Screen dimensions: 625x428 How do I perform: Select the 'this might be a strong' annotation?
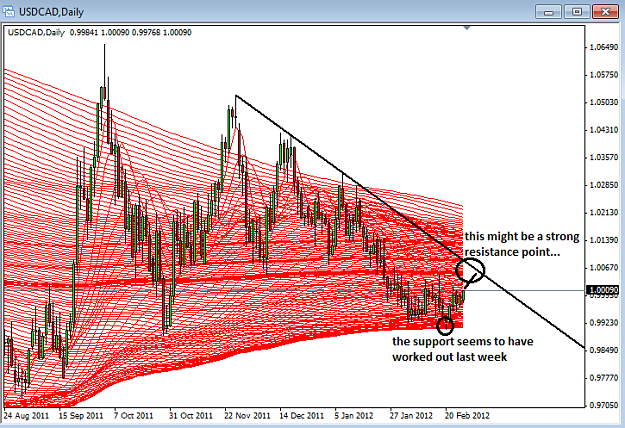tap(522, 236)
